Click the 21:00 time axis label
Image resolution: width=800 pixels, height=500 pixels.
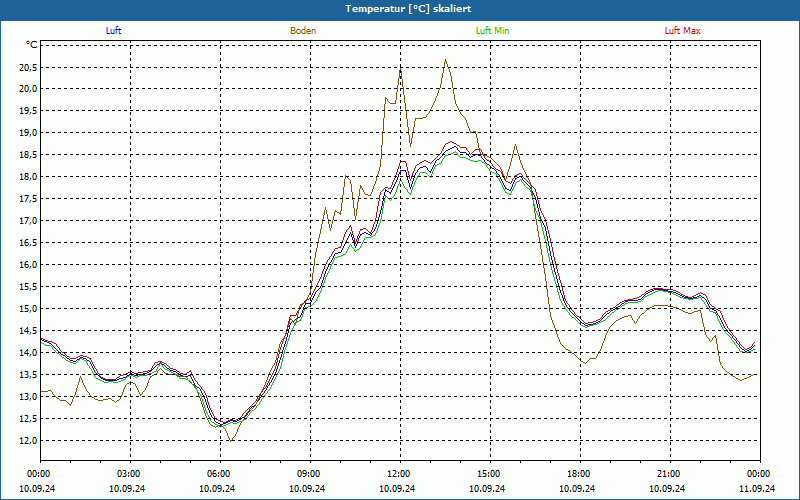(670, 474)
